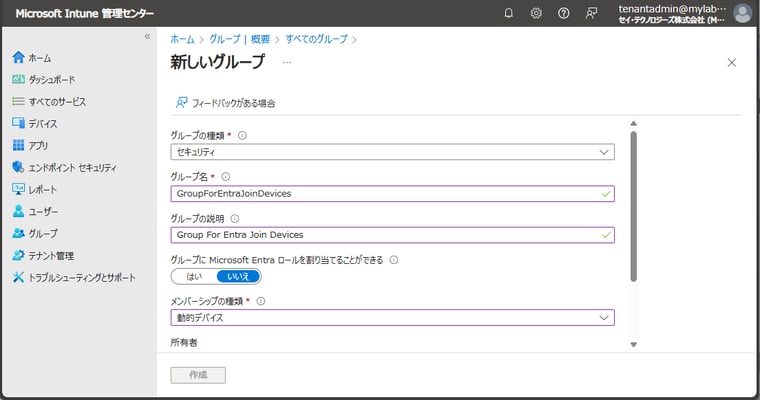The image size is (760, 400).
Task: Click info icon next to グループの説明
Action: coord(235,219)
